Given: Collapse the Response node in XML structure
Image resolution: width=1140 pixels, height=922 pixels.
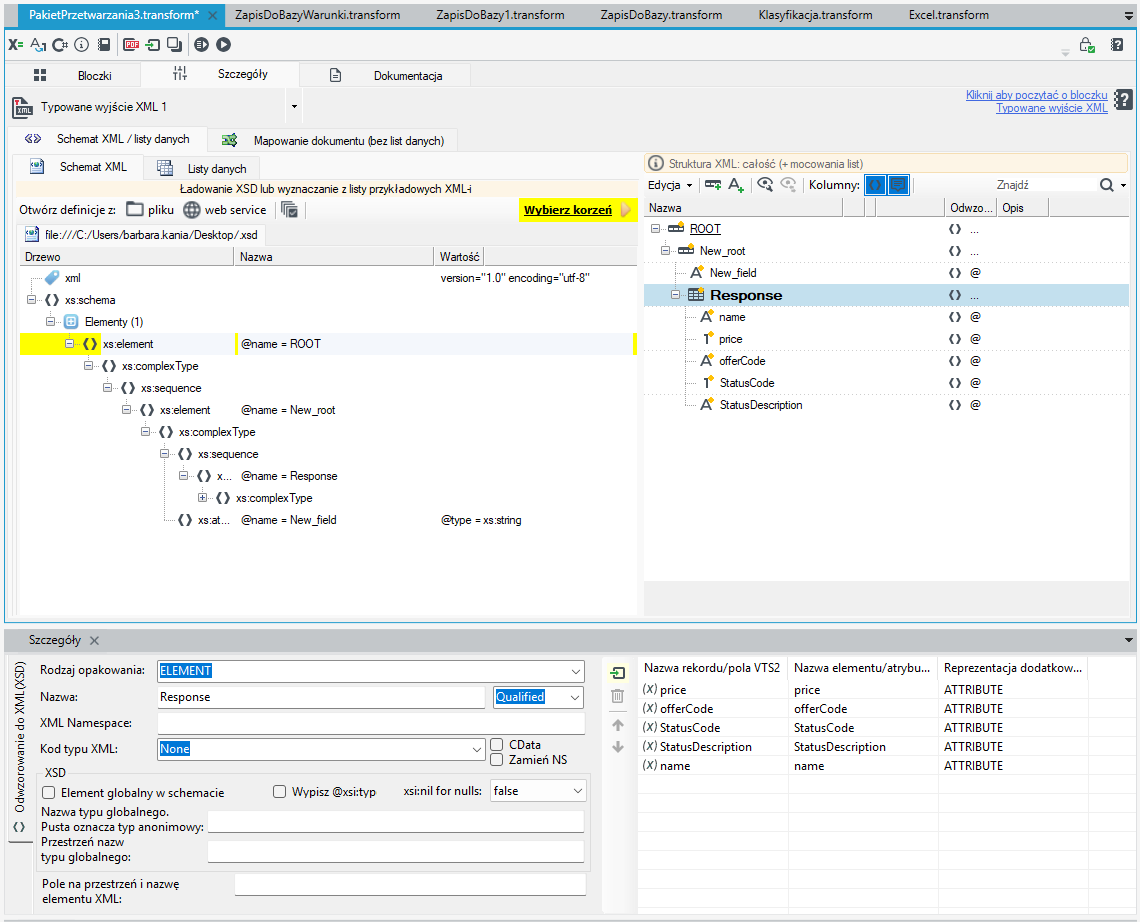Looking at the screenshot, I should tap(675, 295).
